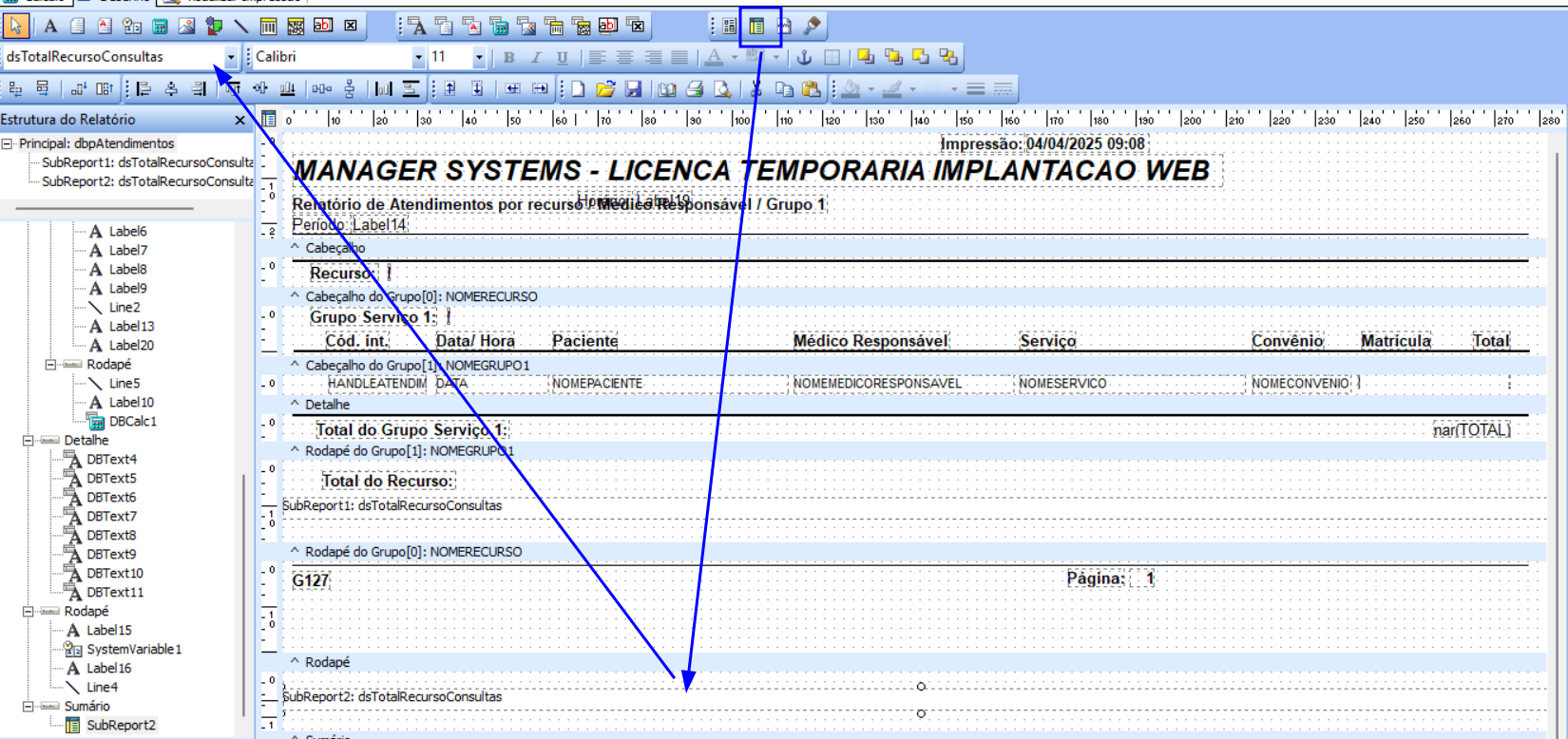Select the DBText data component tool

click(x=417, y=26)
